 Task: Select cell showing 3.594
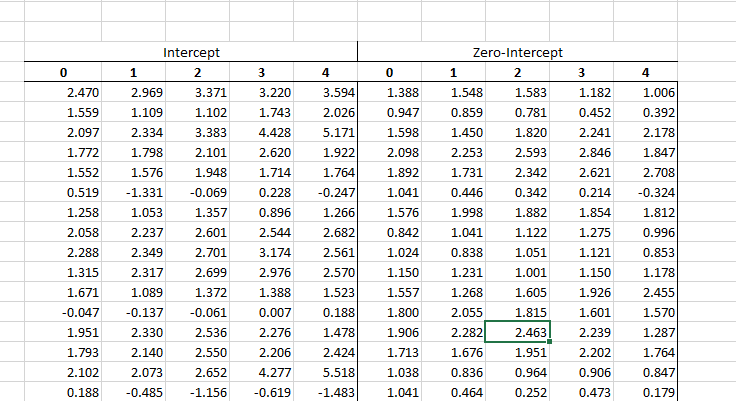pyautogui.click(x=326, y=92)
